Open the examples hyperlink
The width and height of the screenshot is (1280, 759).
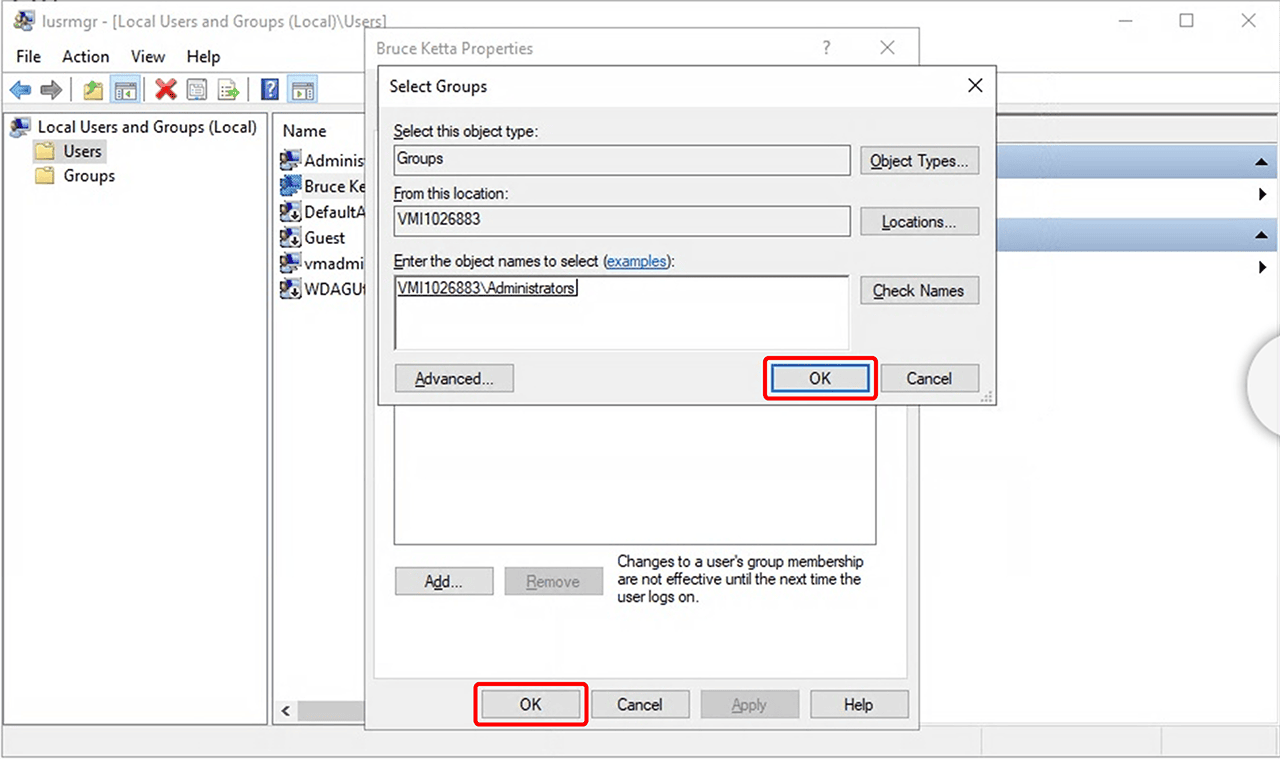click(x=636, y=261)
